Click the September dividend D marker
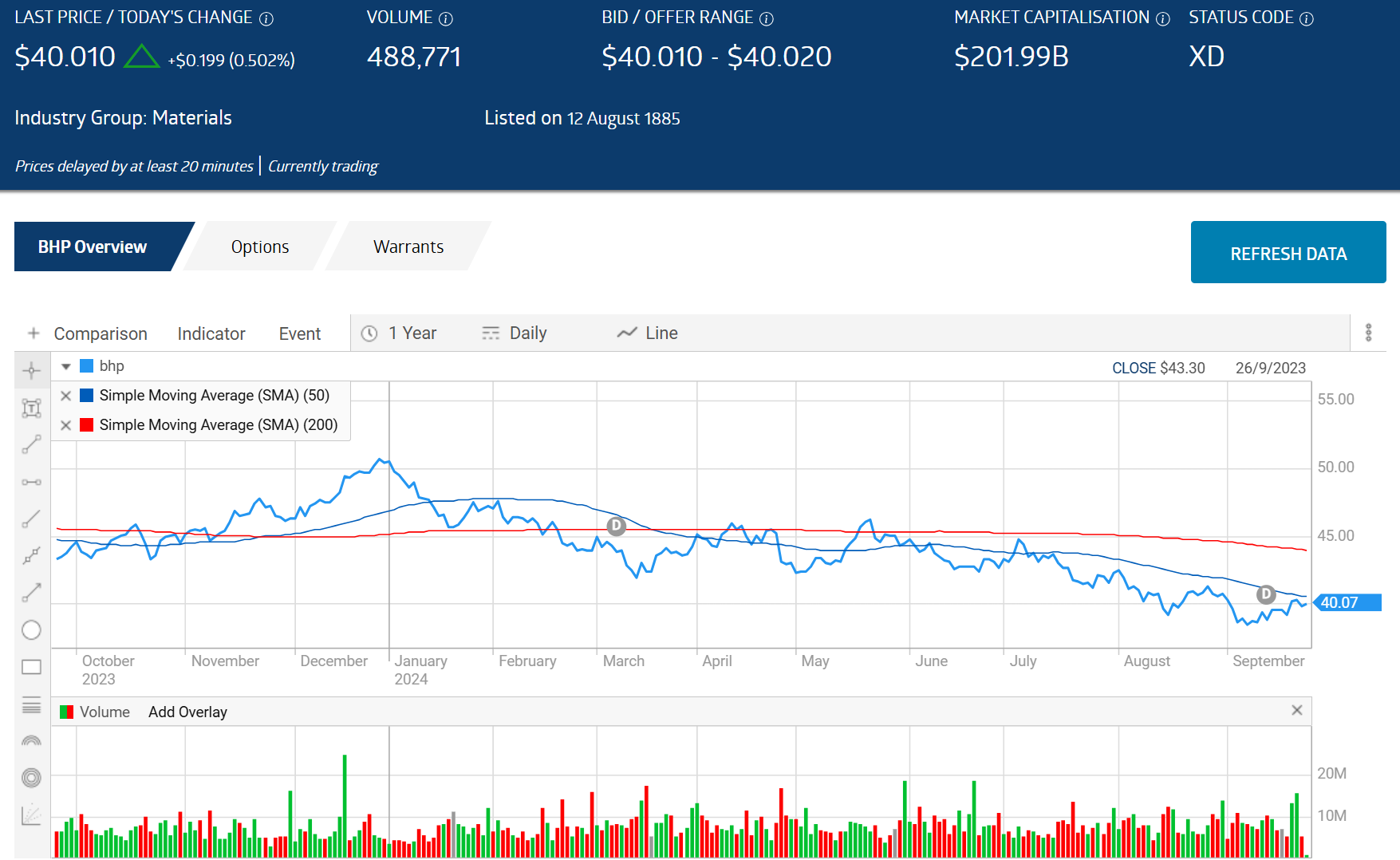The width and height of the screenshot is (1400, 860). coord(1266,594)
